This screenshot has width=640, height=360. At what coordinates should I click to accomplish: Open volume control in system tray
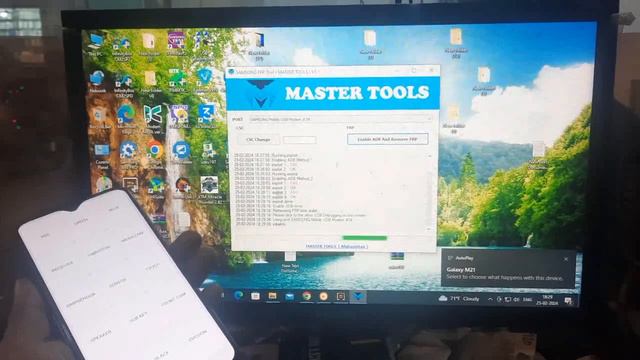pyautogui.click(x=516, y=300)
